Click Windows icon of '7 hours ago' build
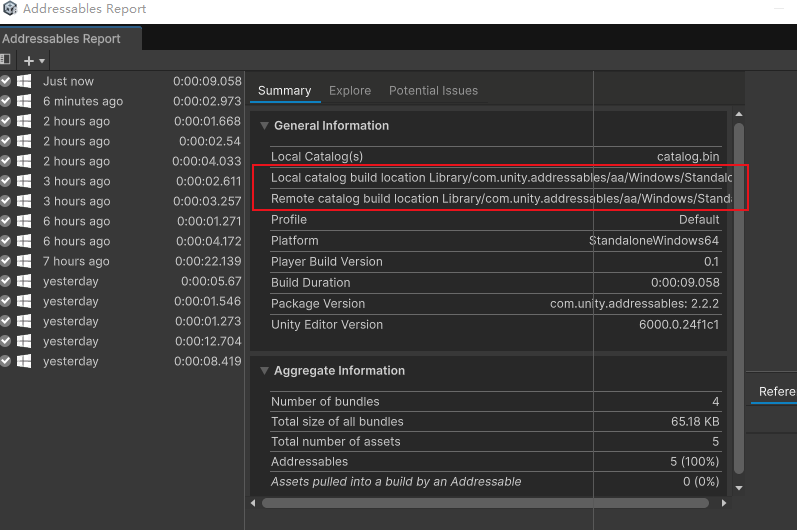Viewport: 797px width, 530px height. coord(24,261)
